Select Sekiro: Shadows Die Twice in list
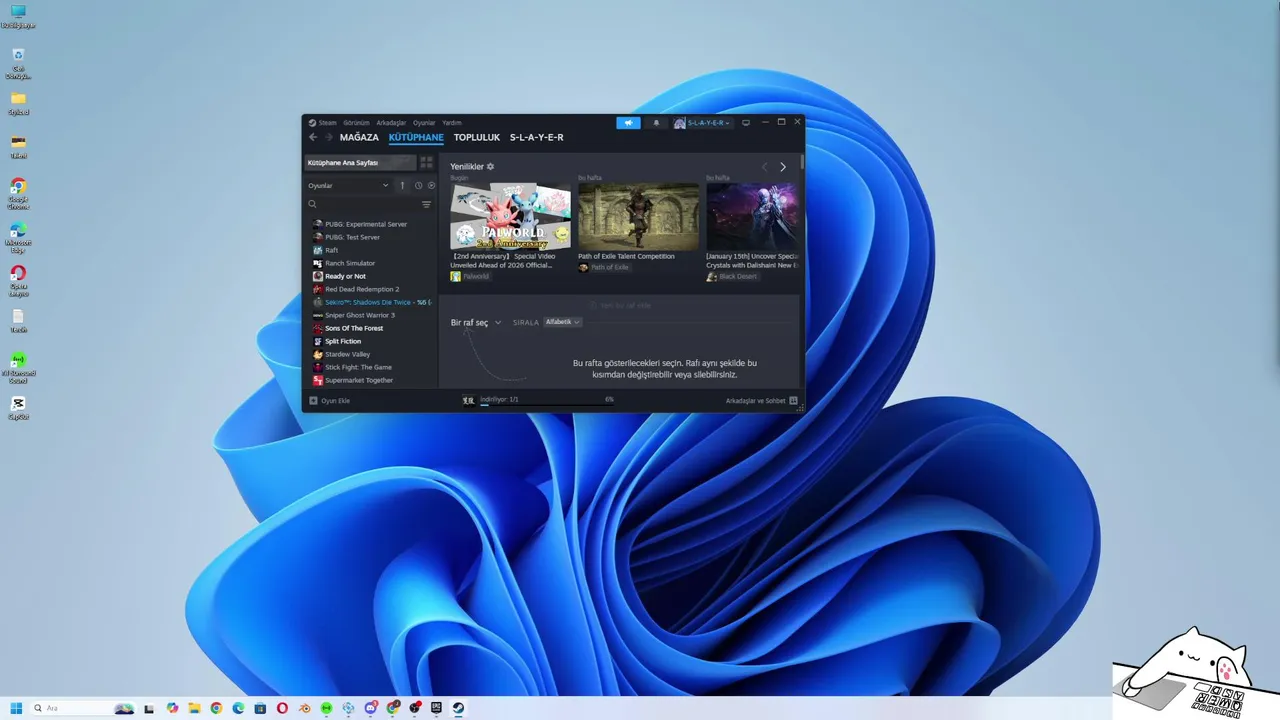Screen dimensions: 1280x720 371,302
